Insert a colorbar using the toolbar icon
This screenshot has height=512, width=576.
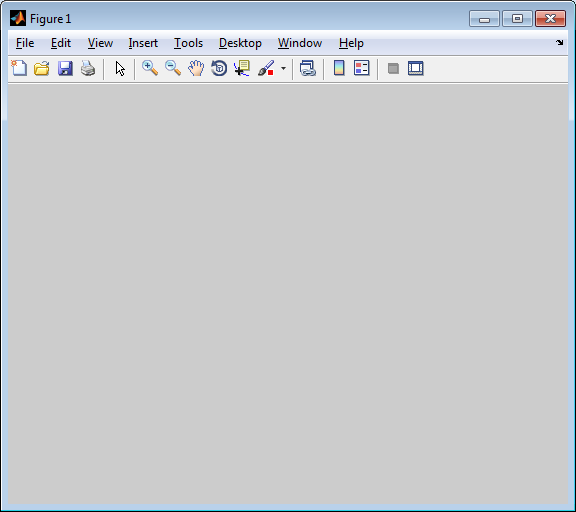coord(339,68)
